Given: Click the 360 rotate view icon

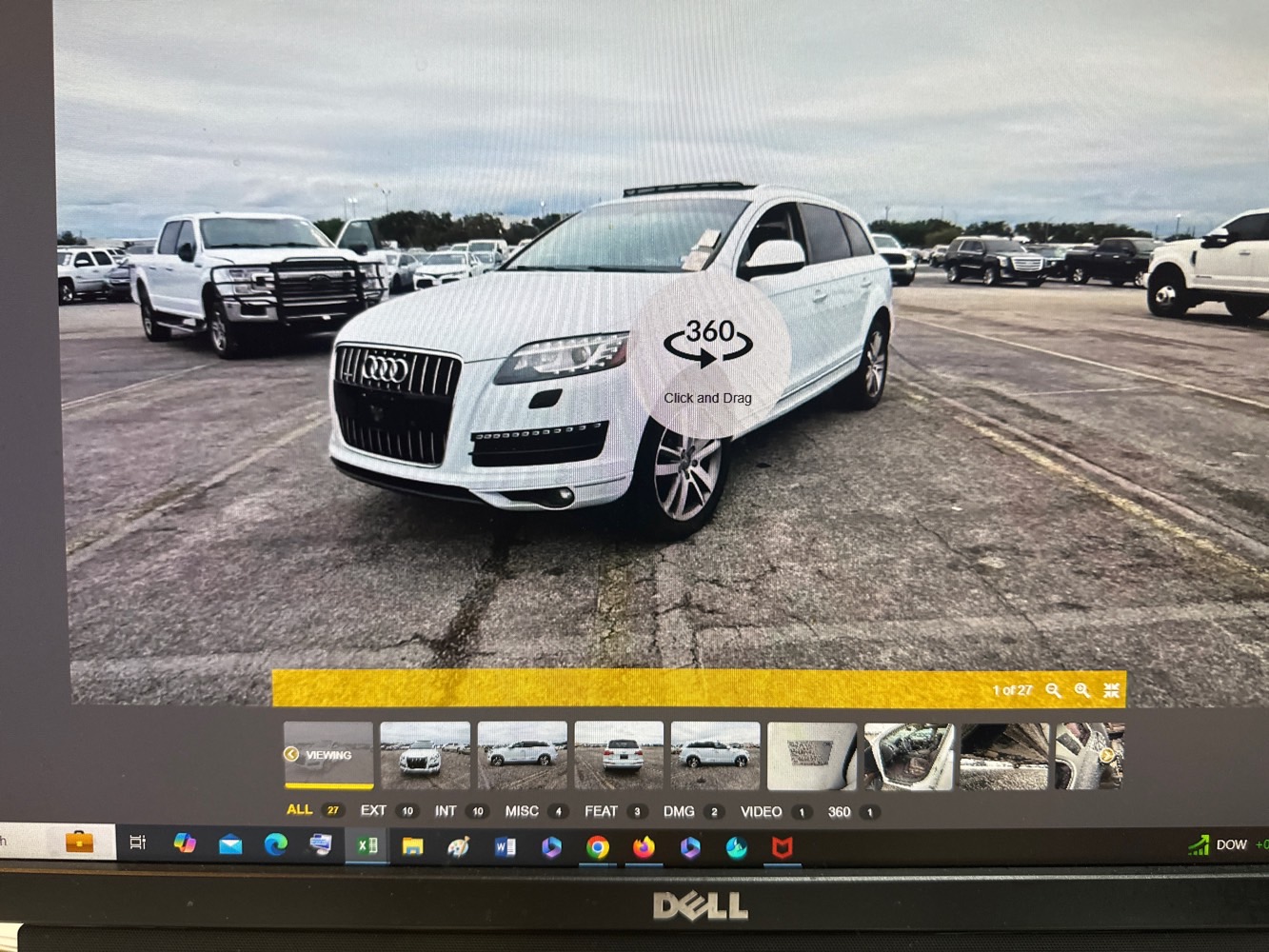Looking at the screenshot, I should pyautogui.click(x=708, y=343).
